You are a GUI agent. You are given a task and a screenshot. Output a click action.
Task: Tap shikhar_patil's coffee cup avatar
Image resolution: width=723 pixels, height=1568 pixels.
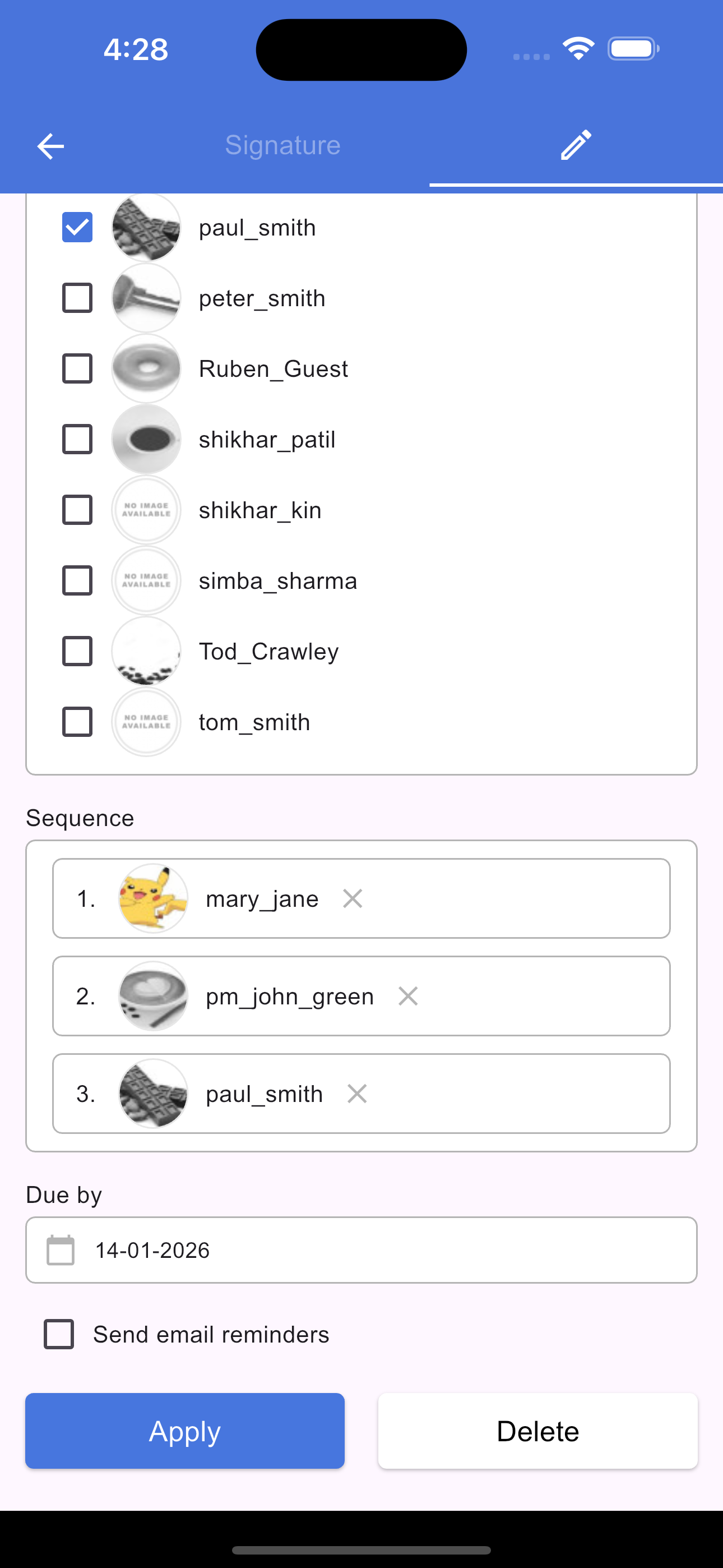pos(146,440)
